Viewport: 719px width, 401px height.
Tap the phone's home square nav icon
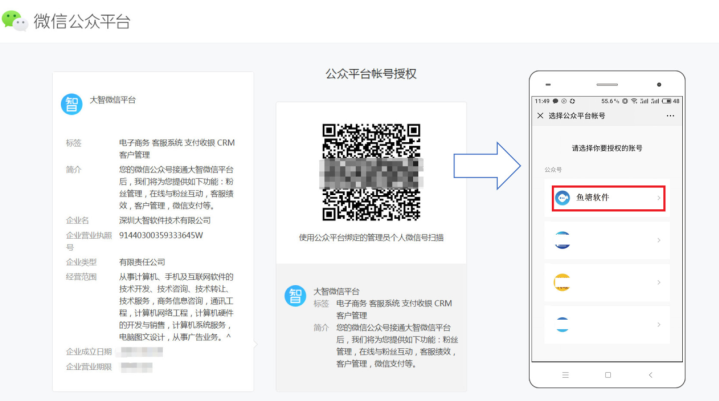point(608,375)
